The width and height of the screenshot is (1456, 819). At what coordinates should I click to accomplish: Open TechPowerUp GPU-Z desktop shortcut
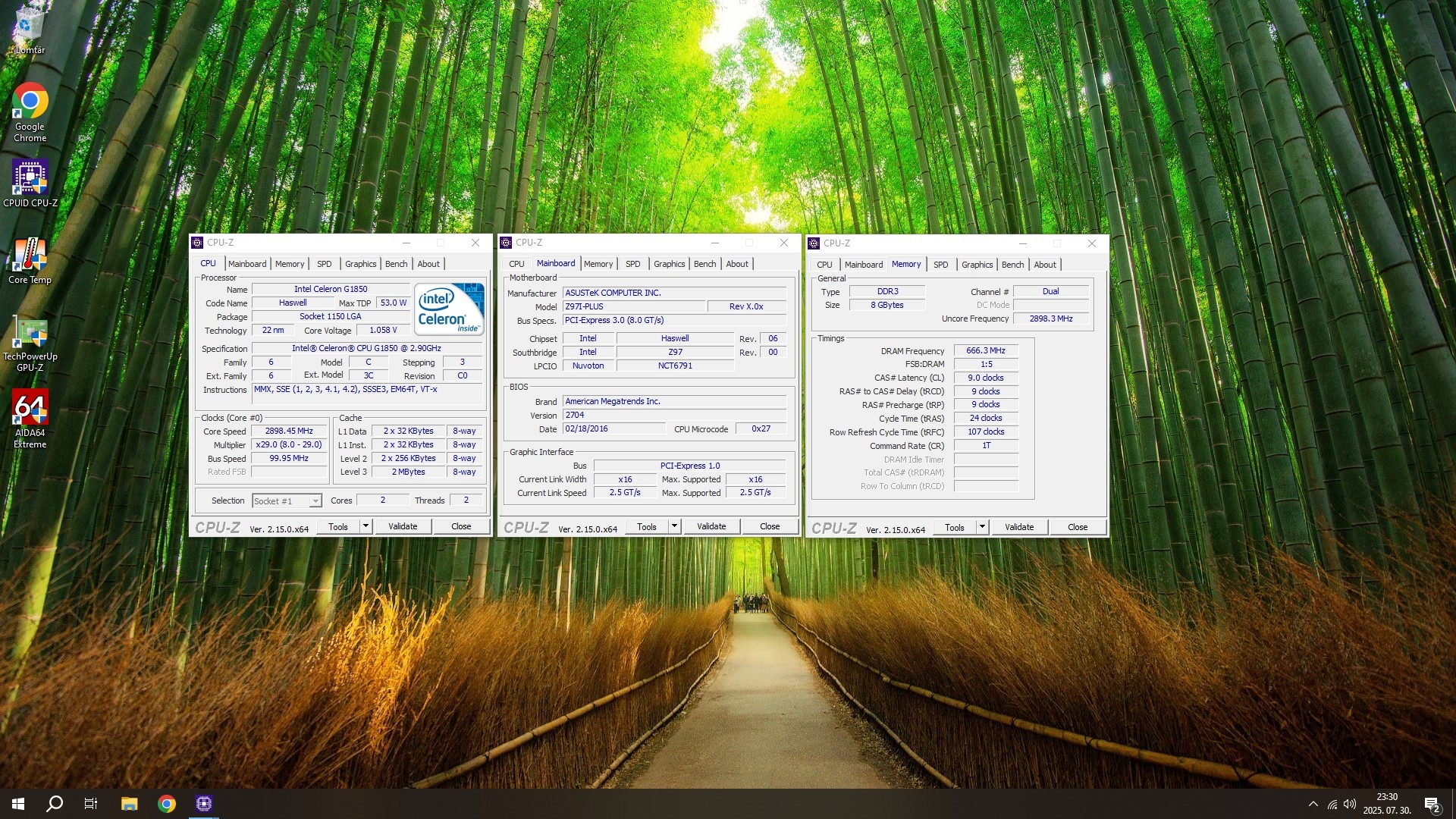coord(30,332)
